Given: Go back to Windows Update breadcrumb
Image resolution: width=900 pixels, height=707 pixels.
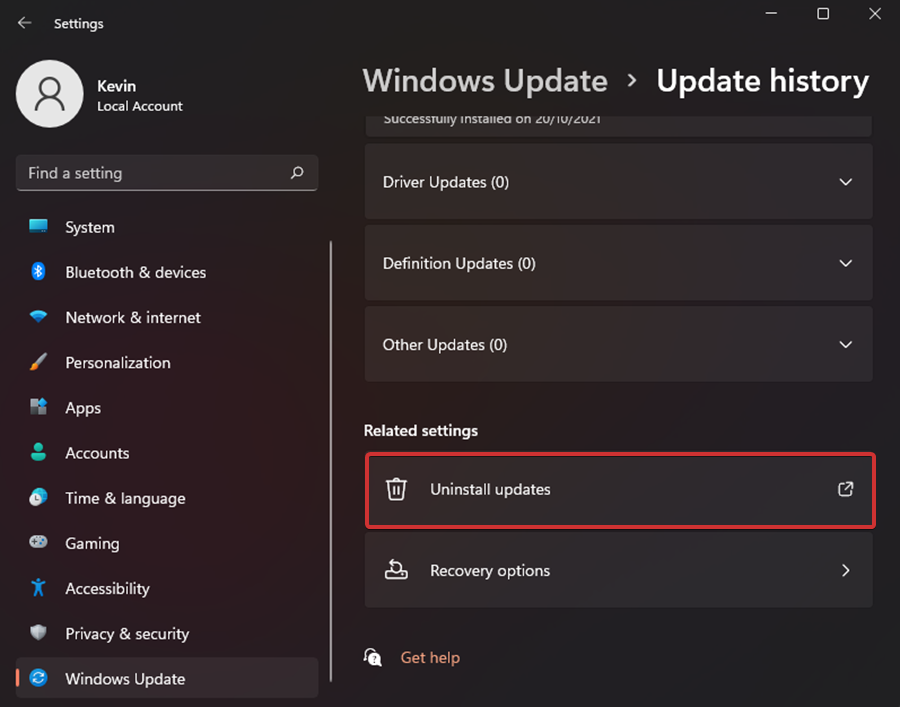Looking at the screenshot, I should [485, 81].
